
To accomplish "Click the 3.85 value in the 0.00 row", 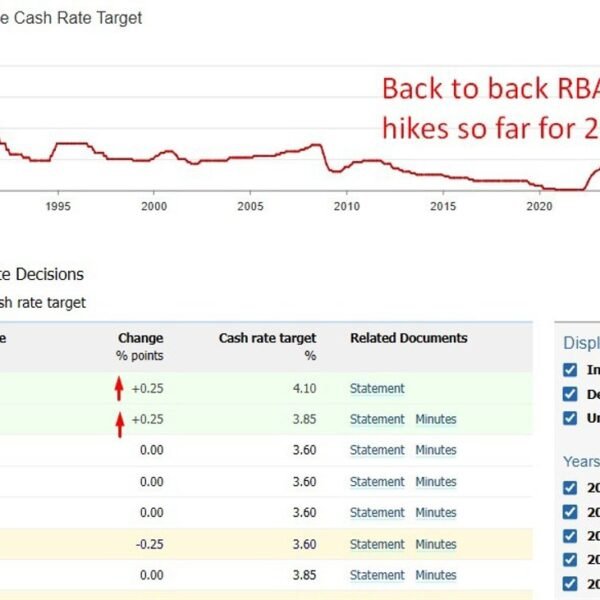I will pos(305,575).
